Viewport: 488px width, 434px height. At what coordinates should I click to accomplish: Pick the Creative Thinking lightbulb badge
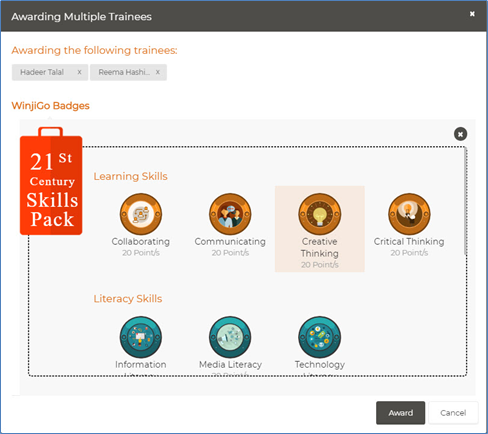tap(319, 214)
